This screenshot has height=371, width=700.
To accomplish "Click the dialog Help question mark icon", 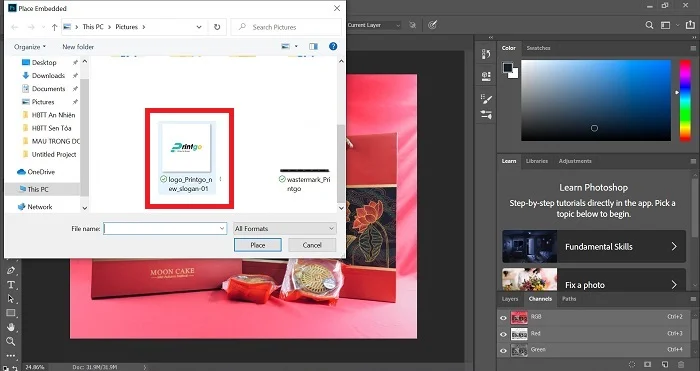I will tap(333, 46).
